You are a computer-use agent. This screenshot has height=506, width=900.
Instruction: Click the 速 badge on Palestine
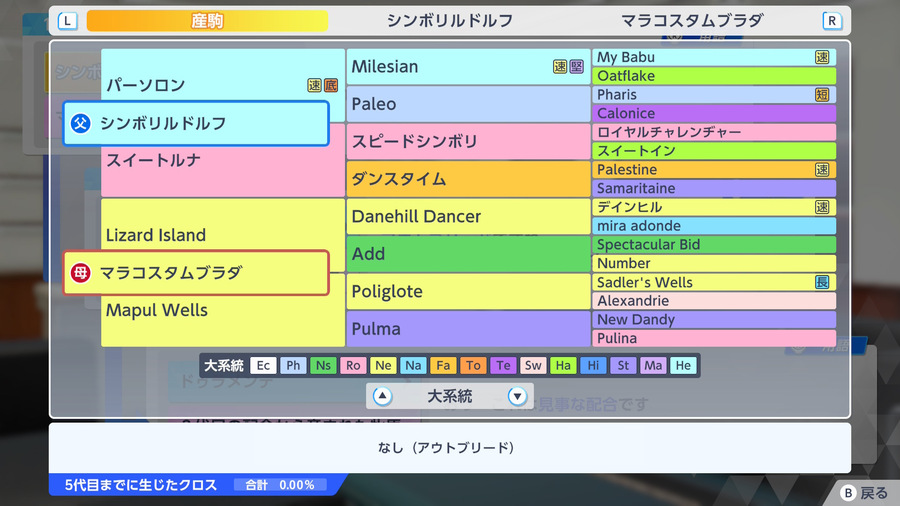point(822,169)
